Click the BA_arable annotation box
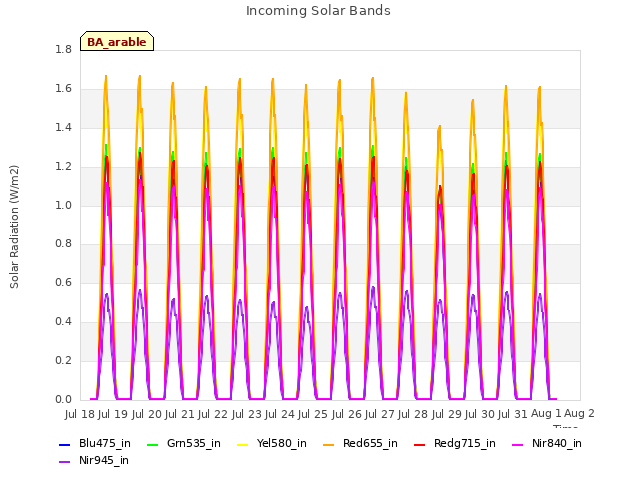The height and width of the screenshot is (480, 640). point(117,41)
